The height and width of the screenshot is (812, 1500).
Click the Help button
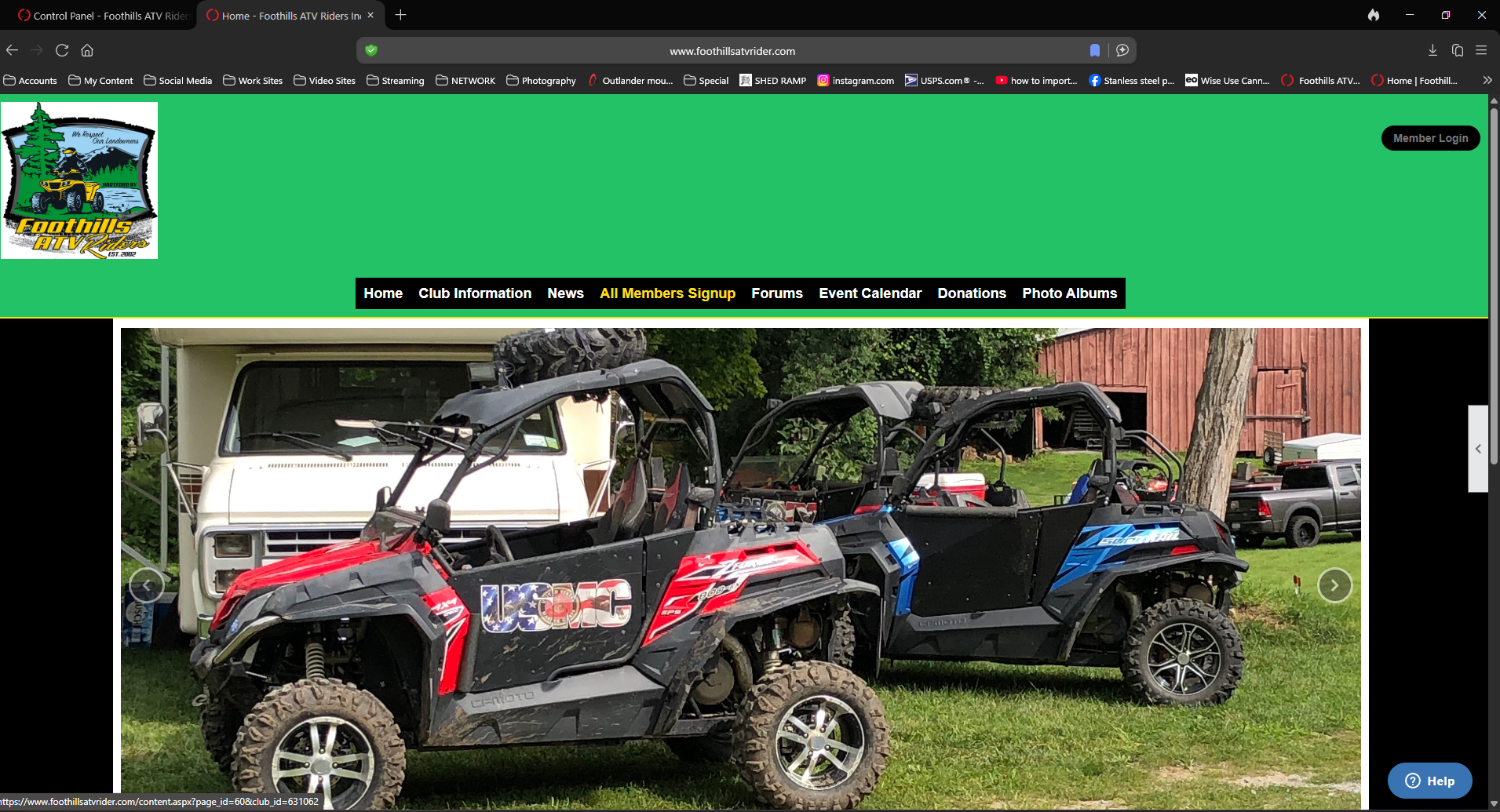pos(1429,781)
